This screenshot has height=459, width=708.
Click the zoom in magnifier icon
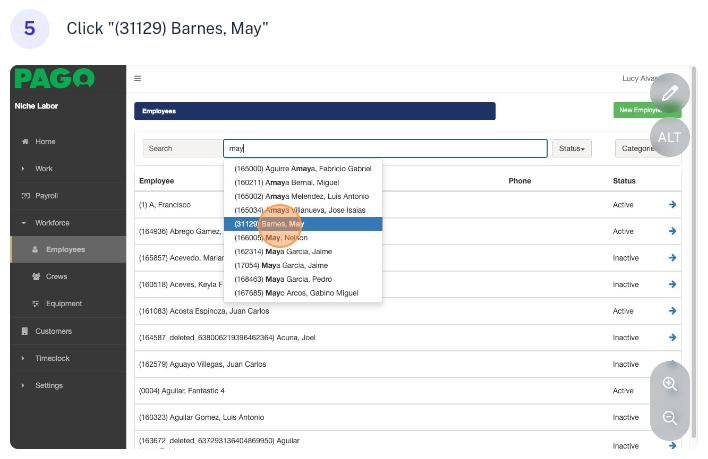click(x=669, y=383)
